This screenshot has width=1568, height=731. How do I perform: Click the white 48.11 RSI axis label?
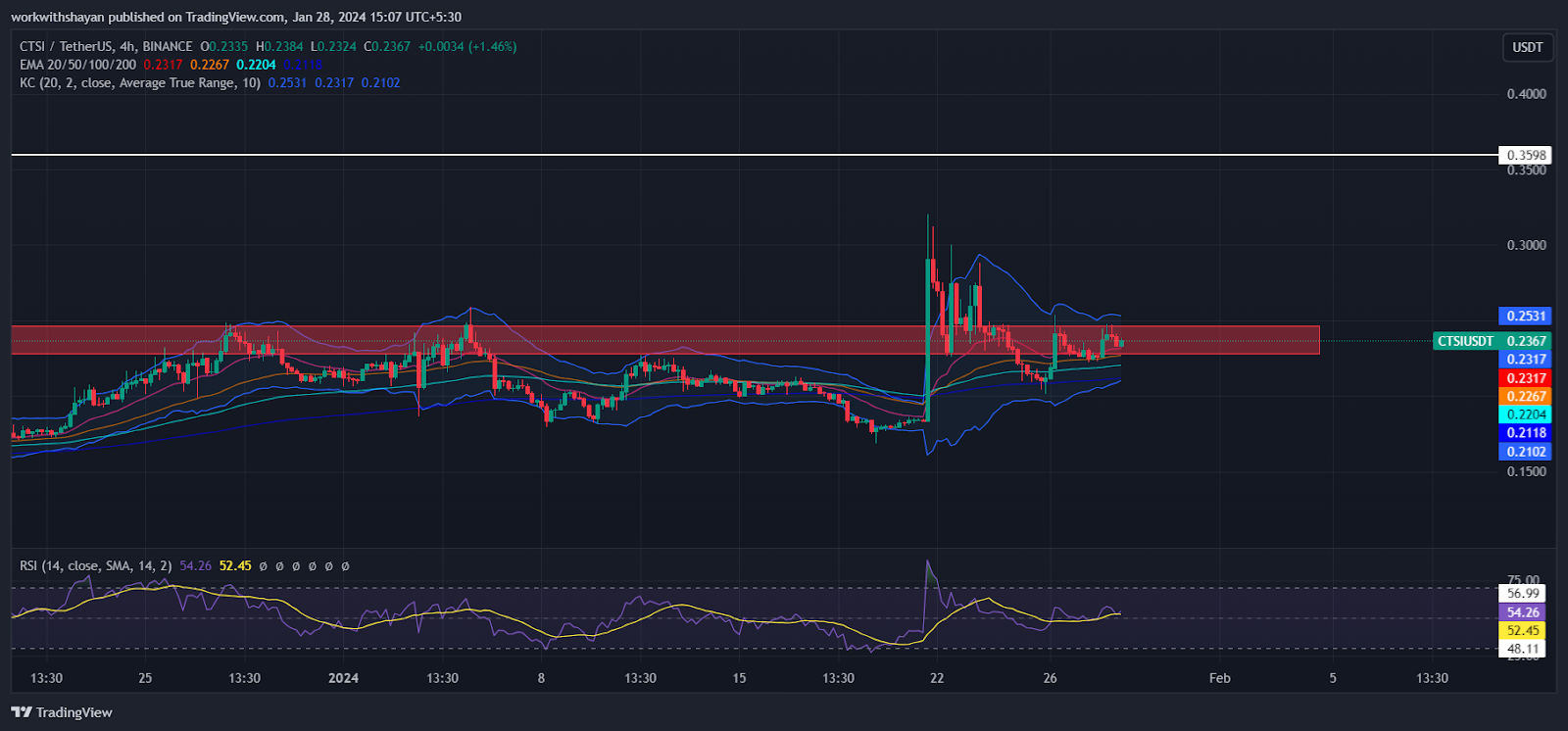[1522, 649]
